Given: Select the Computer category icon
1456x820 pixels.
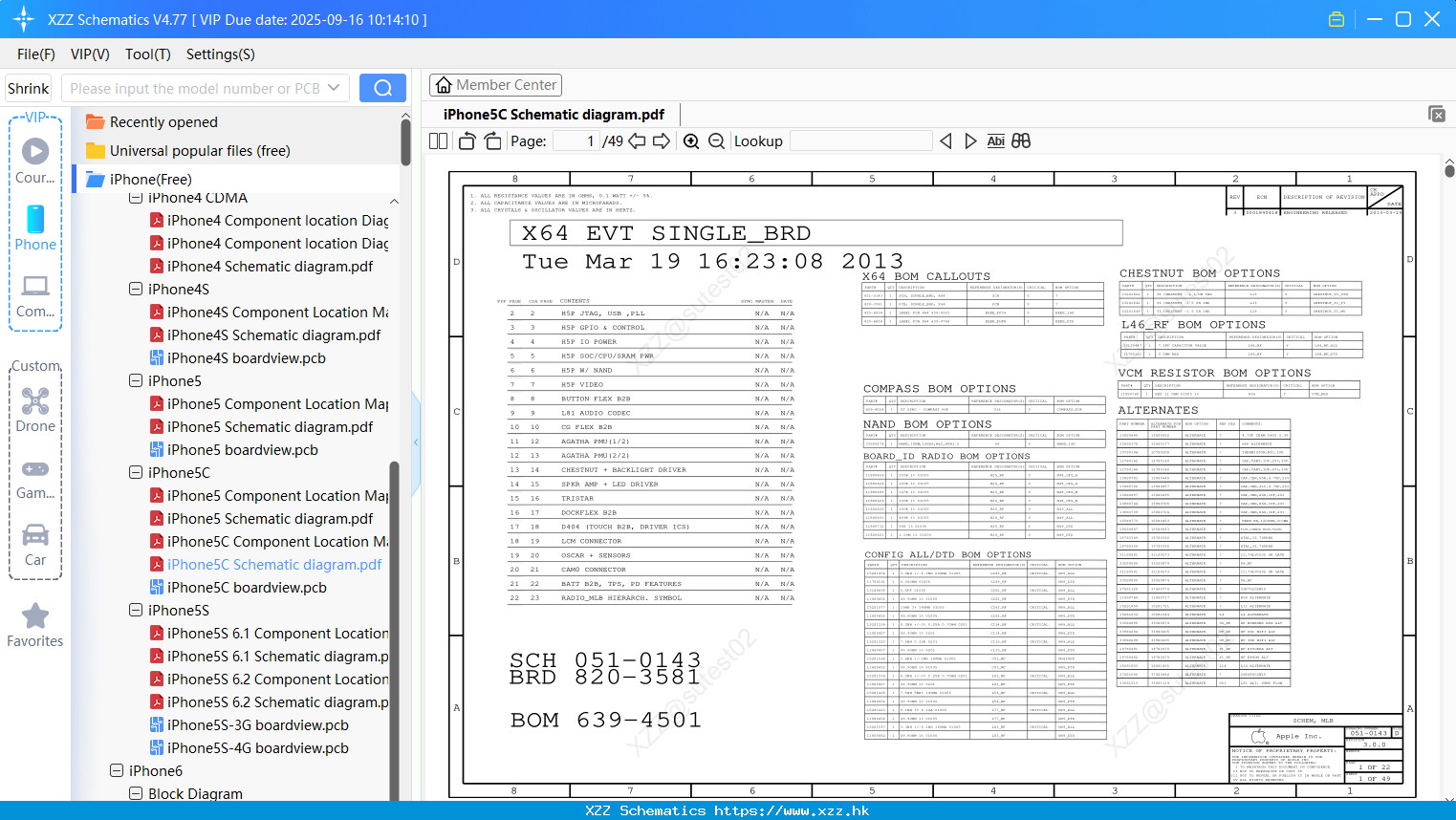Looking at the screenshot, I should pos(35,295).
